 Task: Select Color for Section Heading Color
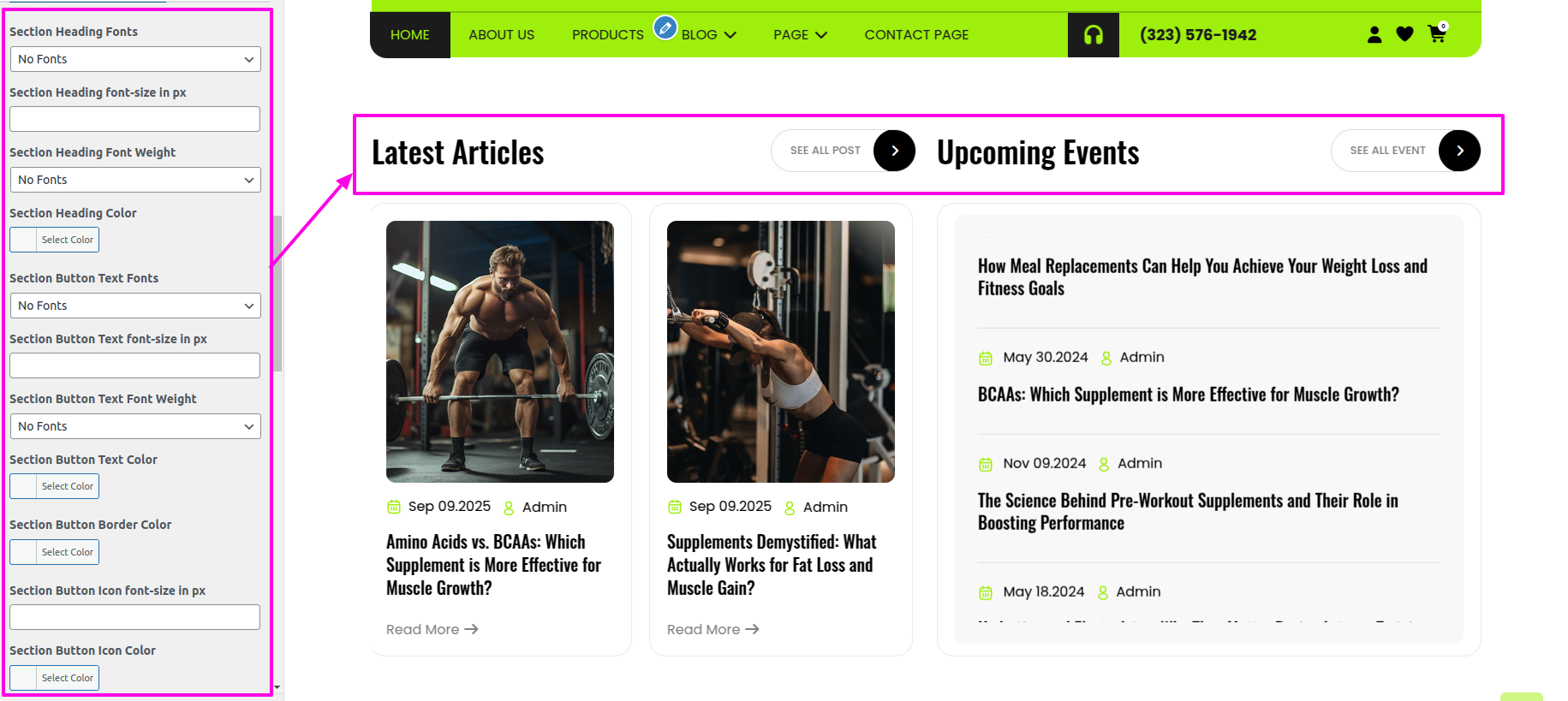coord(55,240)
